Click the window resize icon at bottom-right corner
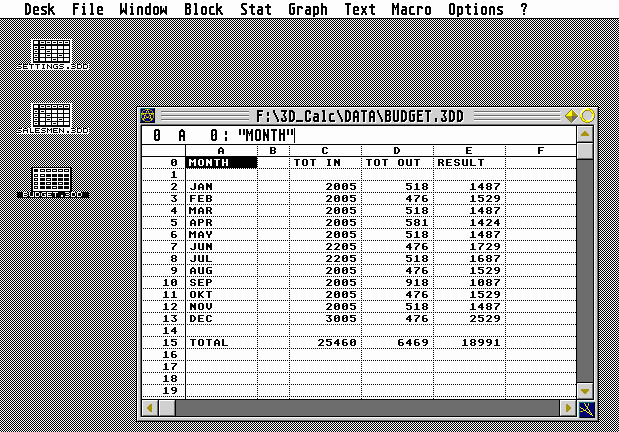This screenshot has height=432, width=619. [586, 408]
